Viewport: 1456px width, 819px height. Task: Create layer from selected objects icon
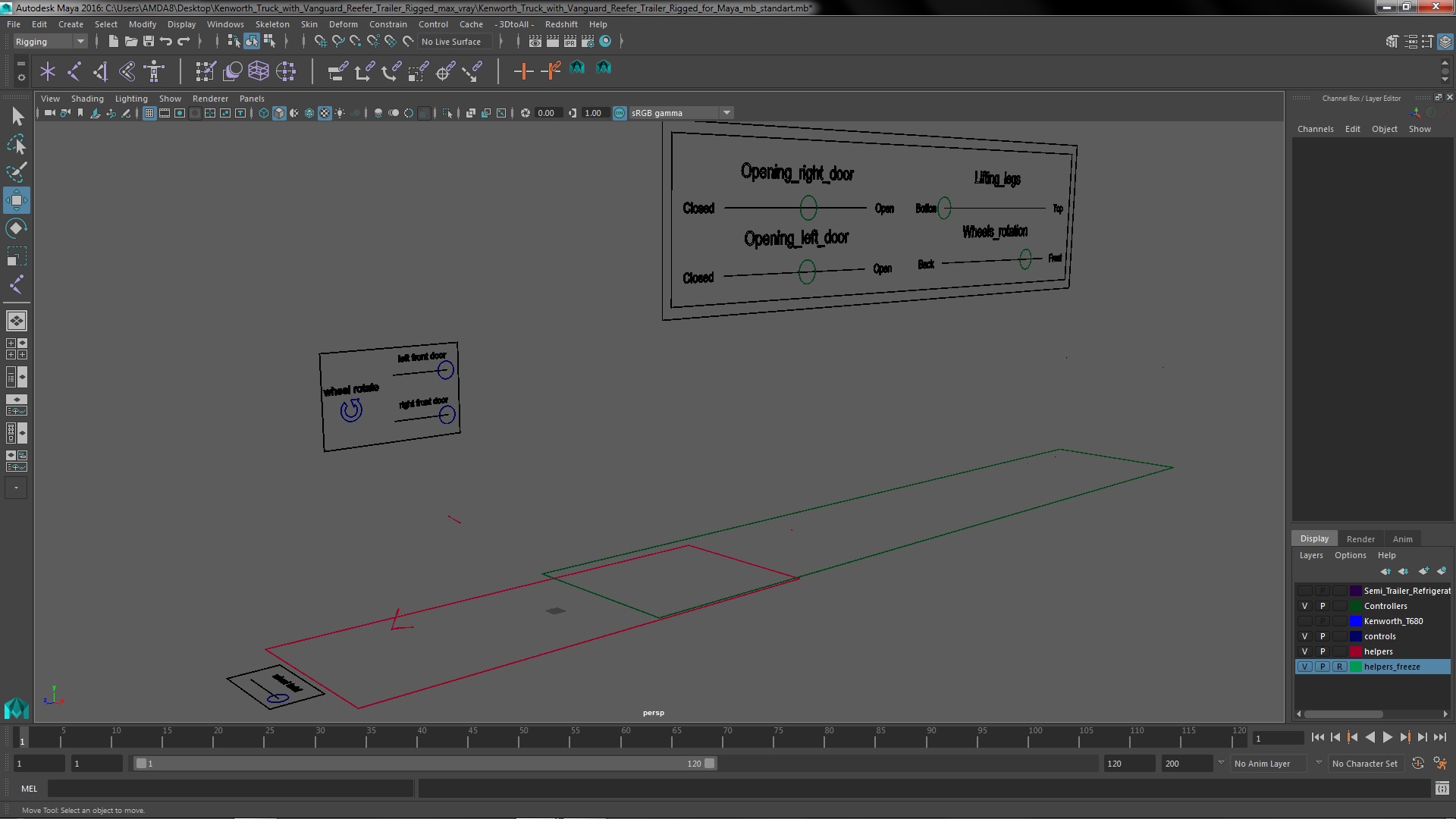pos(1442,571)
